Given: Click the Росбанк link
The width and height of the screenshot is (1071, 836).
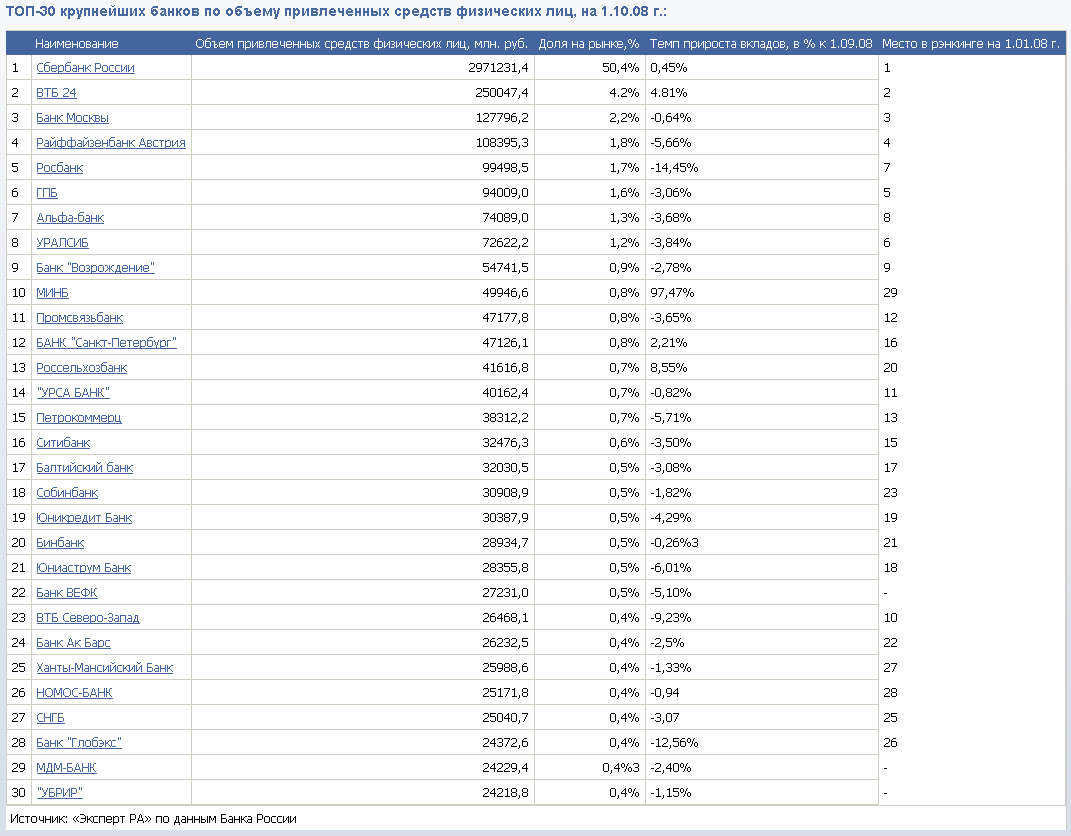Looking at the screenshot, I should point(59,167).
